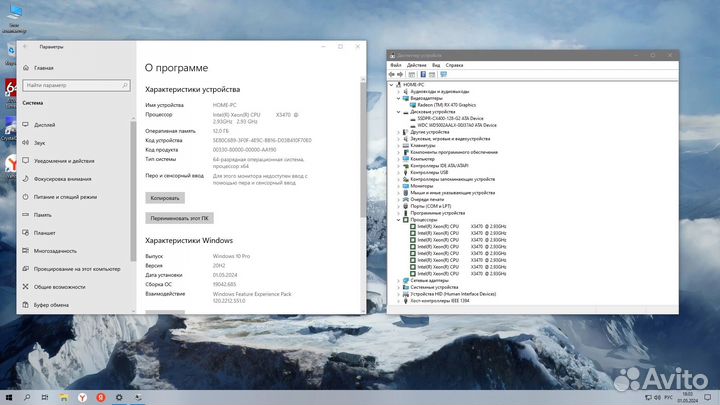
Task: Click О программе page vertical scrollbar
Action: point(363,149)
